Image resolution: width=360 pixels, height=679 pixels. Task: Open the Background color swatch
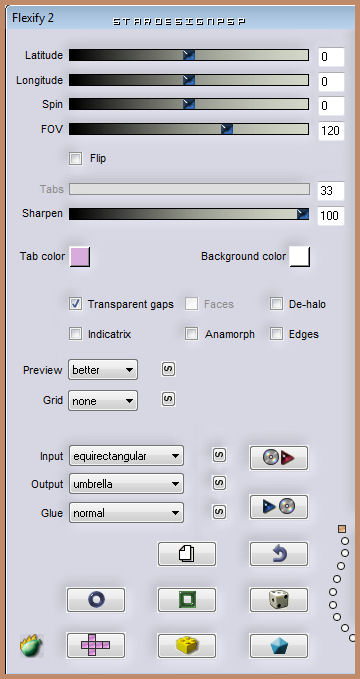pos(300,256)
